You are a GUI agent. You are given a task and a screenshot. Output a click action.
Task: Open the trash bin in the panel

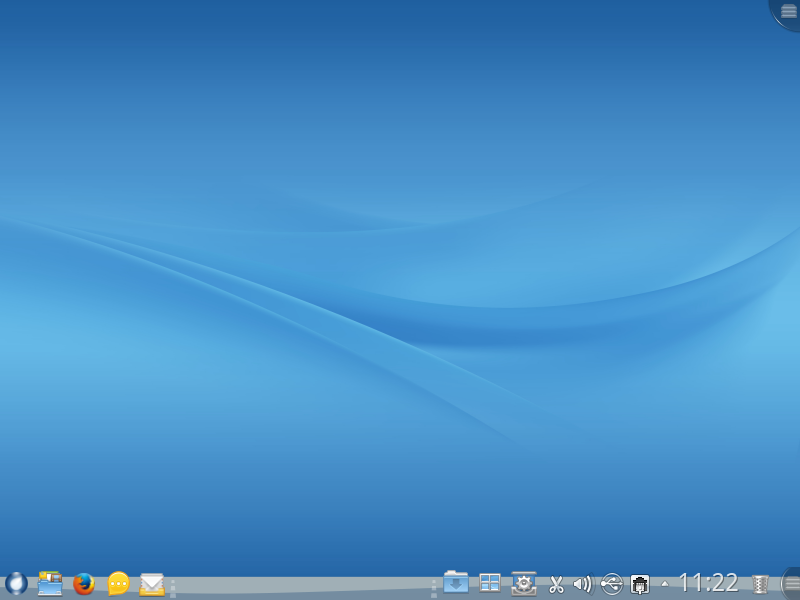760,584
